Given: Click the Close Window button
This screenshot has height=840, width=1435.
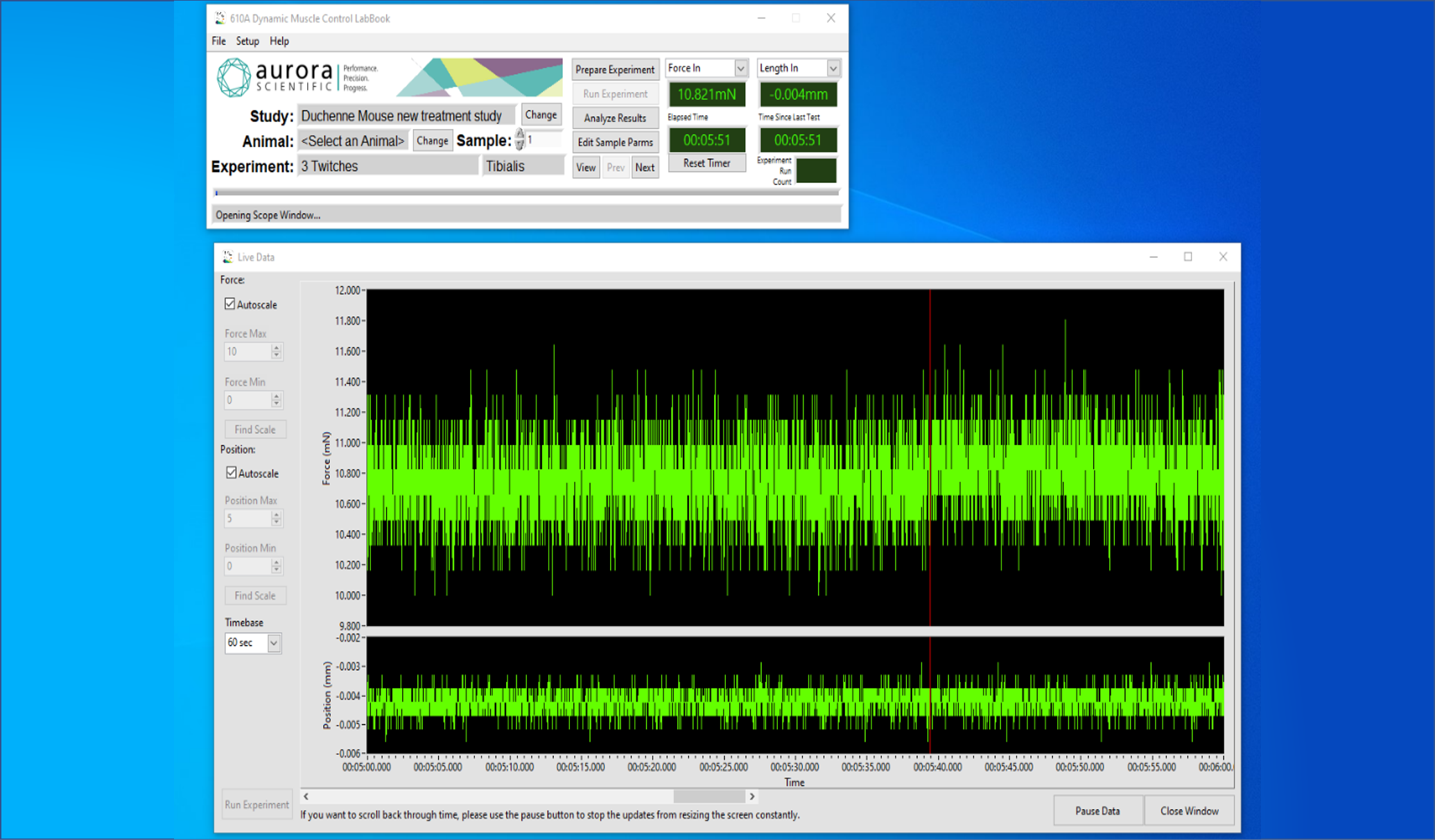Looking at the screenshot, I should click(x=1190, y=811).
